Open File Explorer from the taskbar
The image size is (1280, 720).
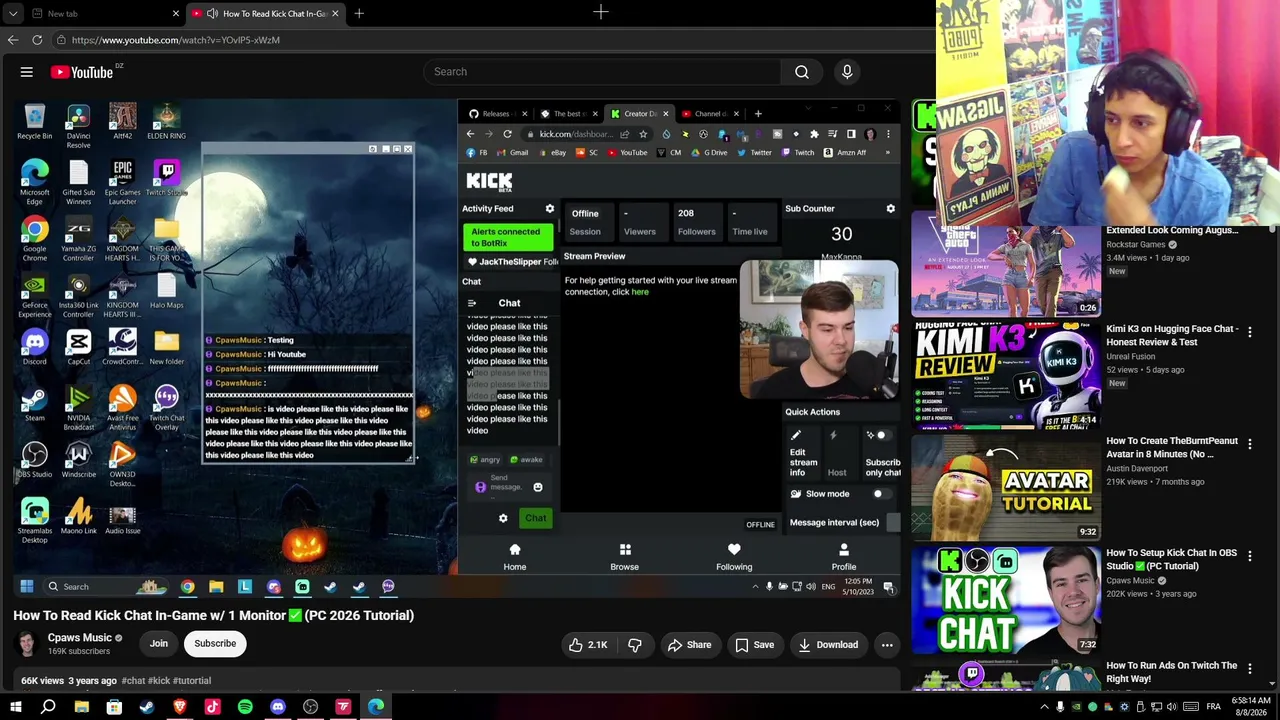point(81,707)
